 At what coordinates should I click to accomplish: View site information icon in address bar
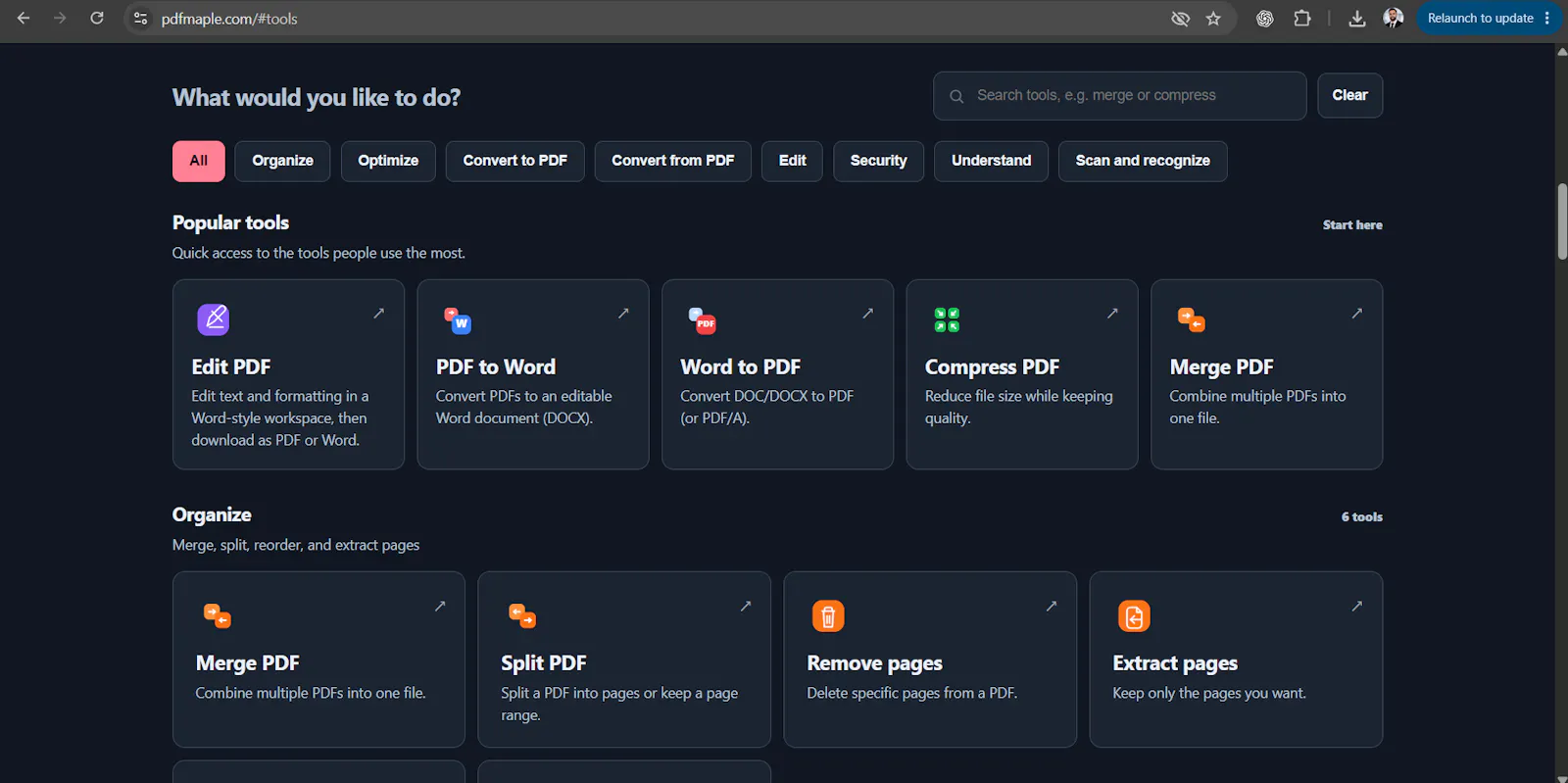(140, 19)
